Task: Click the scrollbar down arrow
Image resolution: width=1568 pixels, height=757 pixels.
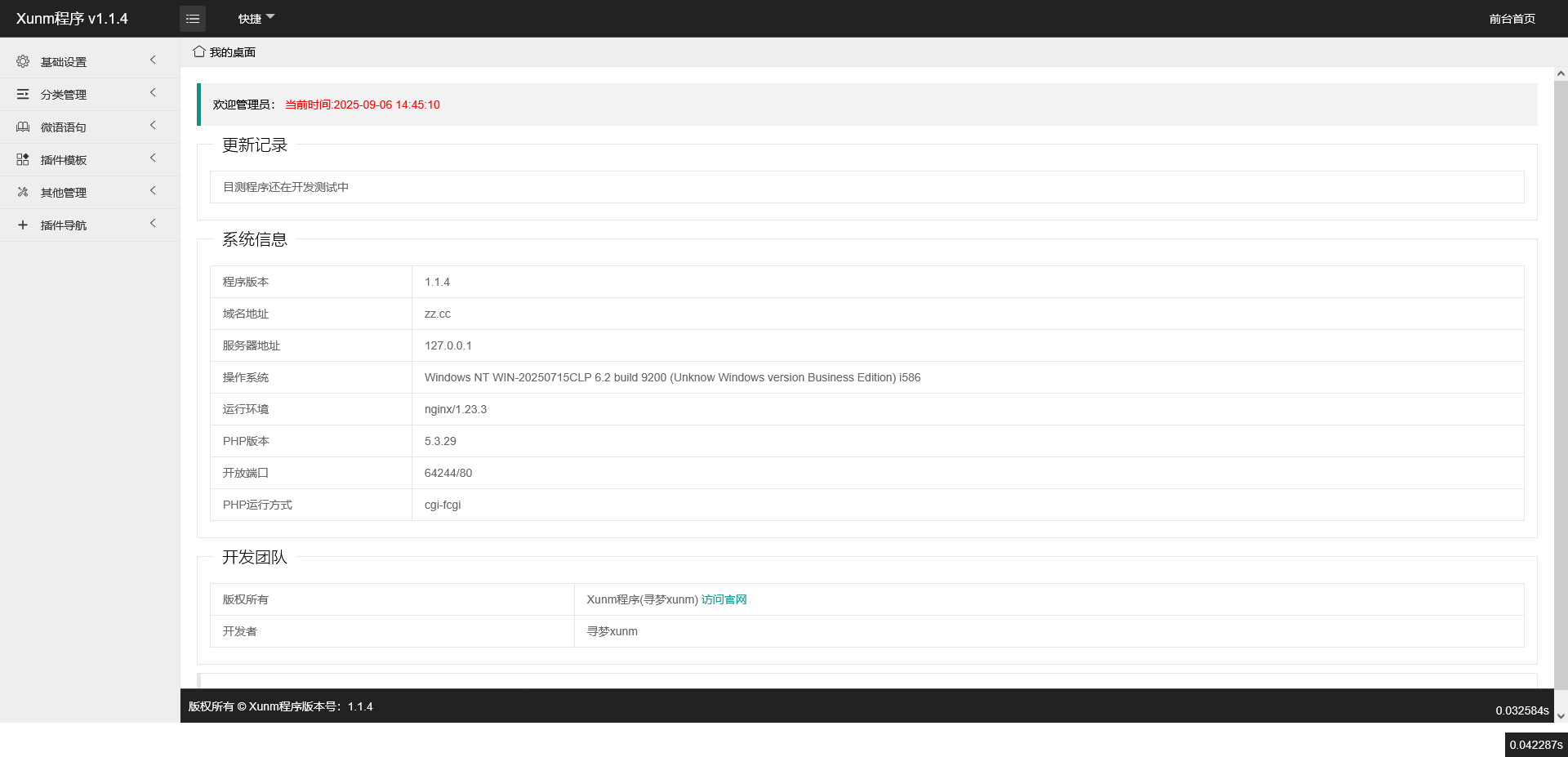Action: [x=1561, y=716]
